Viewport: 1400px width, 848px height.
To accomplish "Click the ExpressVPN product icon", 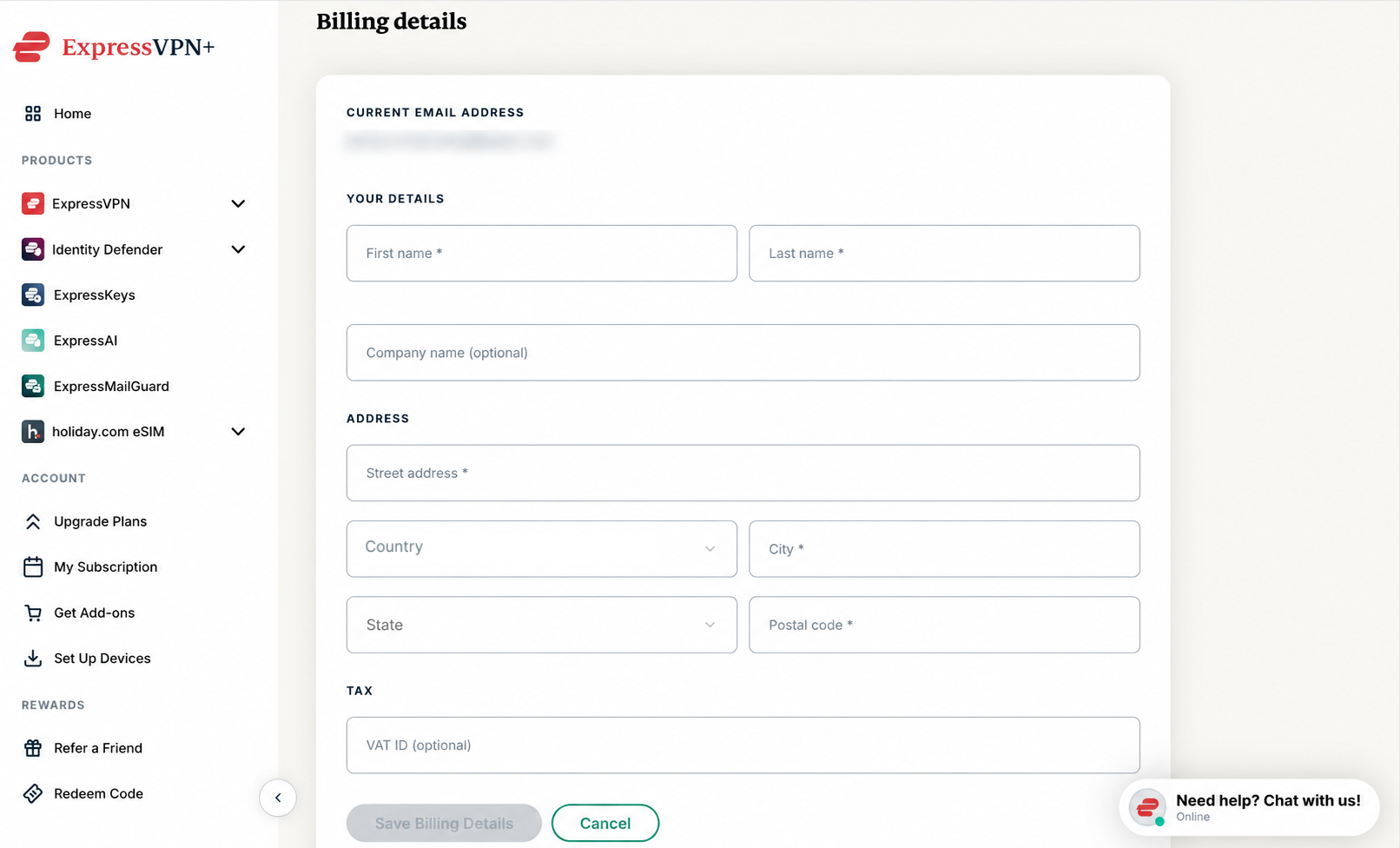I will (x=33, y=203).
